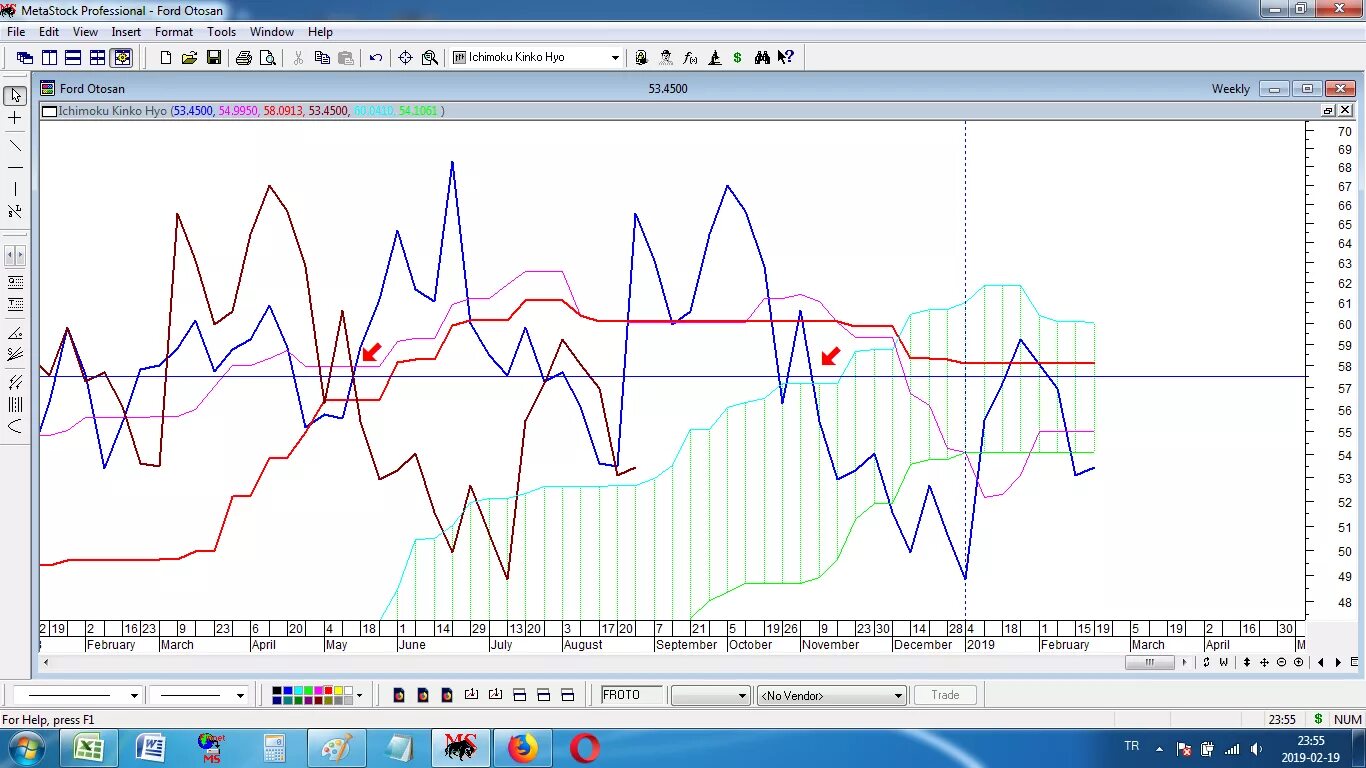Click the crosshair target toolbar icon
This screenshot has height=768, width=1366.
(x=406, y=58)
